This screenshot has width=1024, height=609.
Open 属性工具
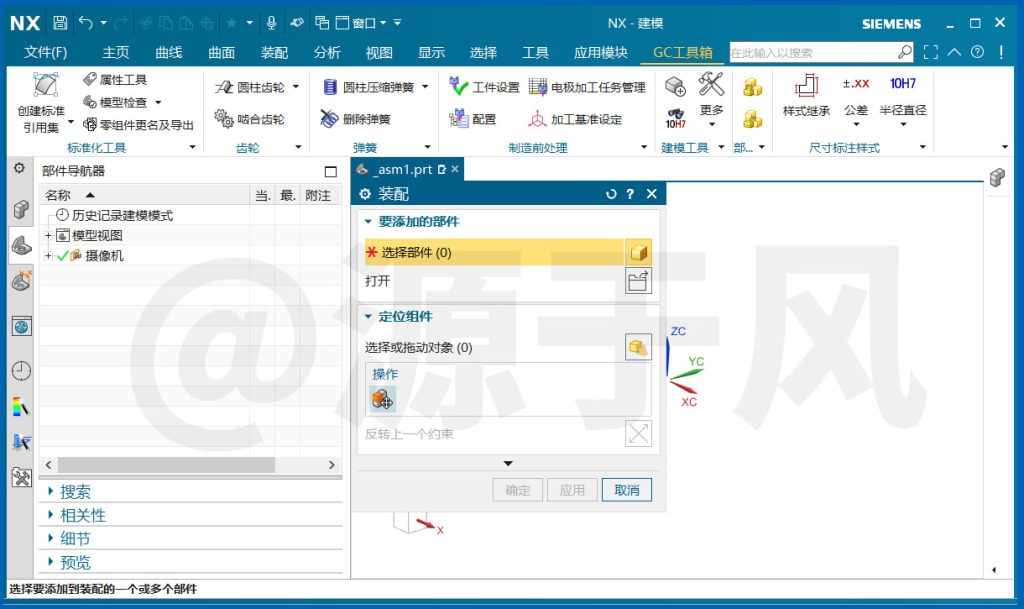tap(116, 80)
